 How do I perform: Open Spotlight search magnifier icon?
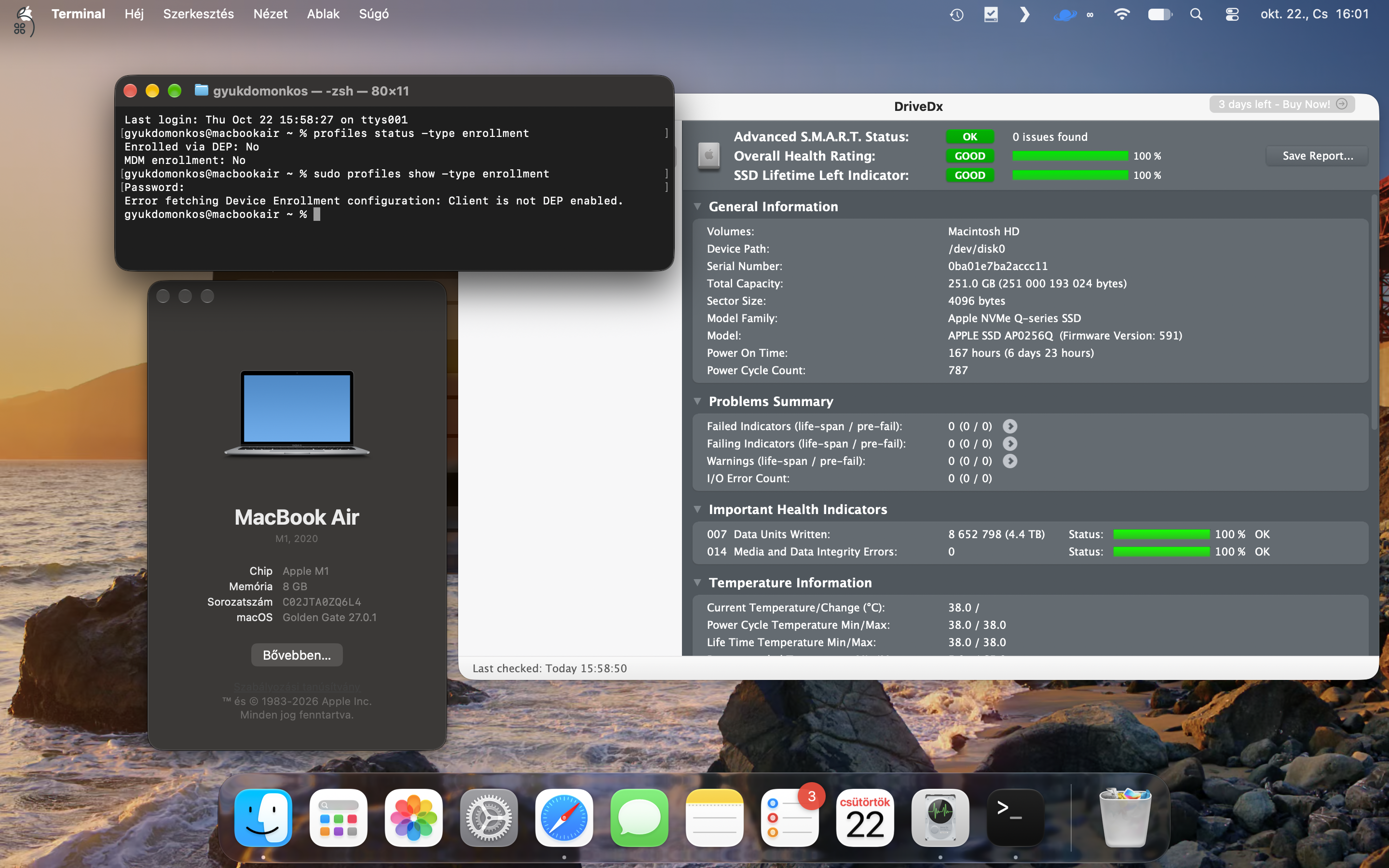click(x=1196, y=14)
